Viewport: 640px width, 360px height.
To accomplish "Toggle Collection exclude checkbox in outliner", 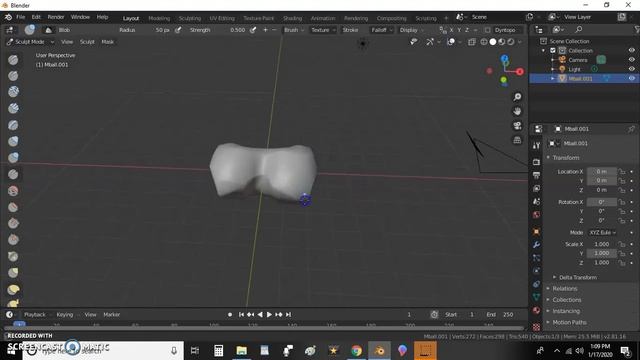I will coord(553,51).
